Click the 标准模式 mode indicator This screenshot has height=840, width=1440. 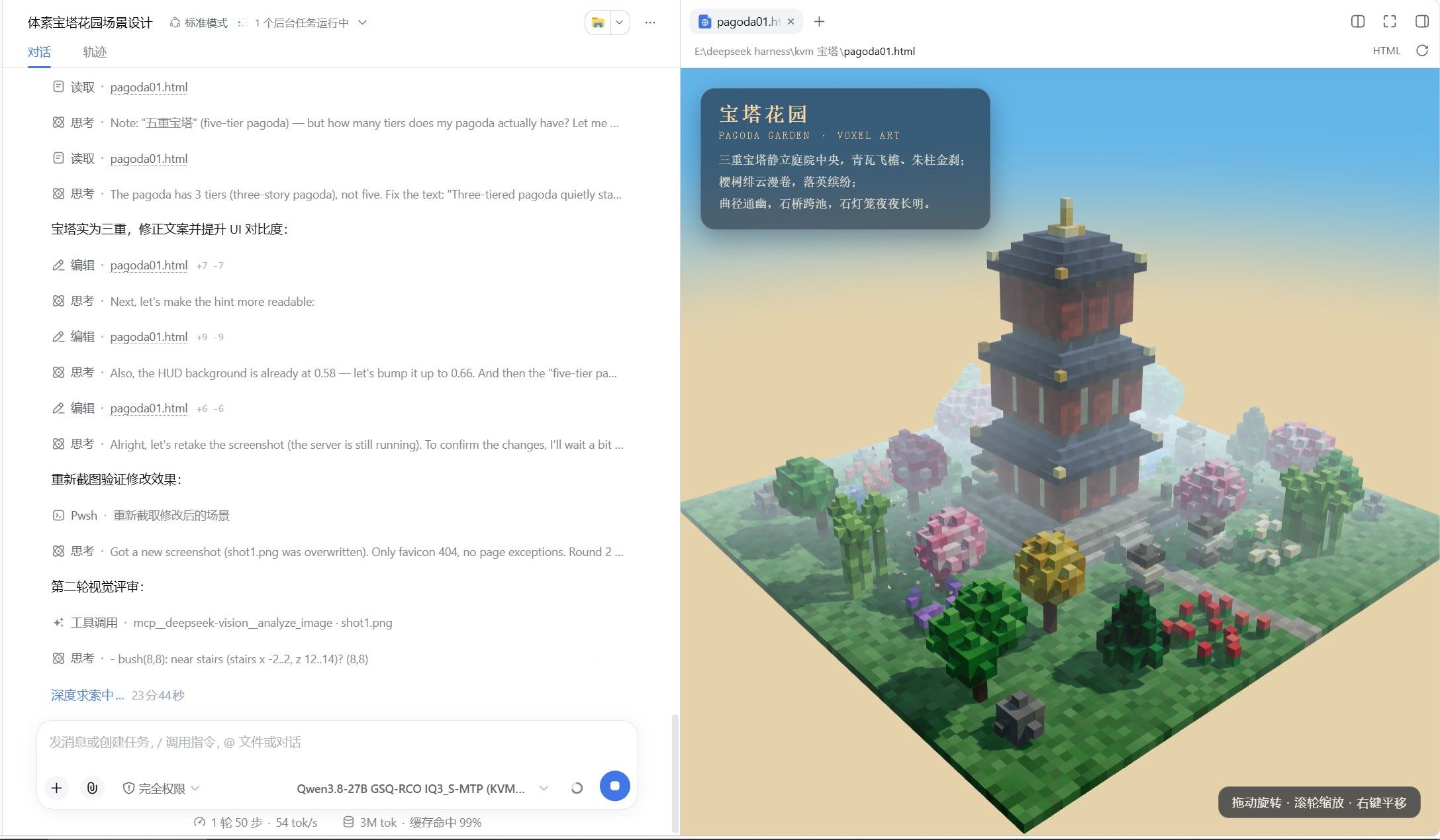pos(199,23)
